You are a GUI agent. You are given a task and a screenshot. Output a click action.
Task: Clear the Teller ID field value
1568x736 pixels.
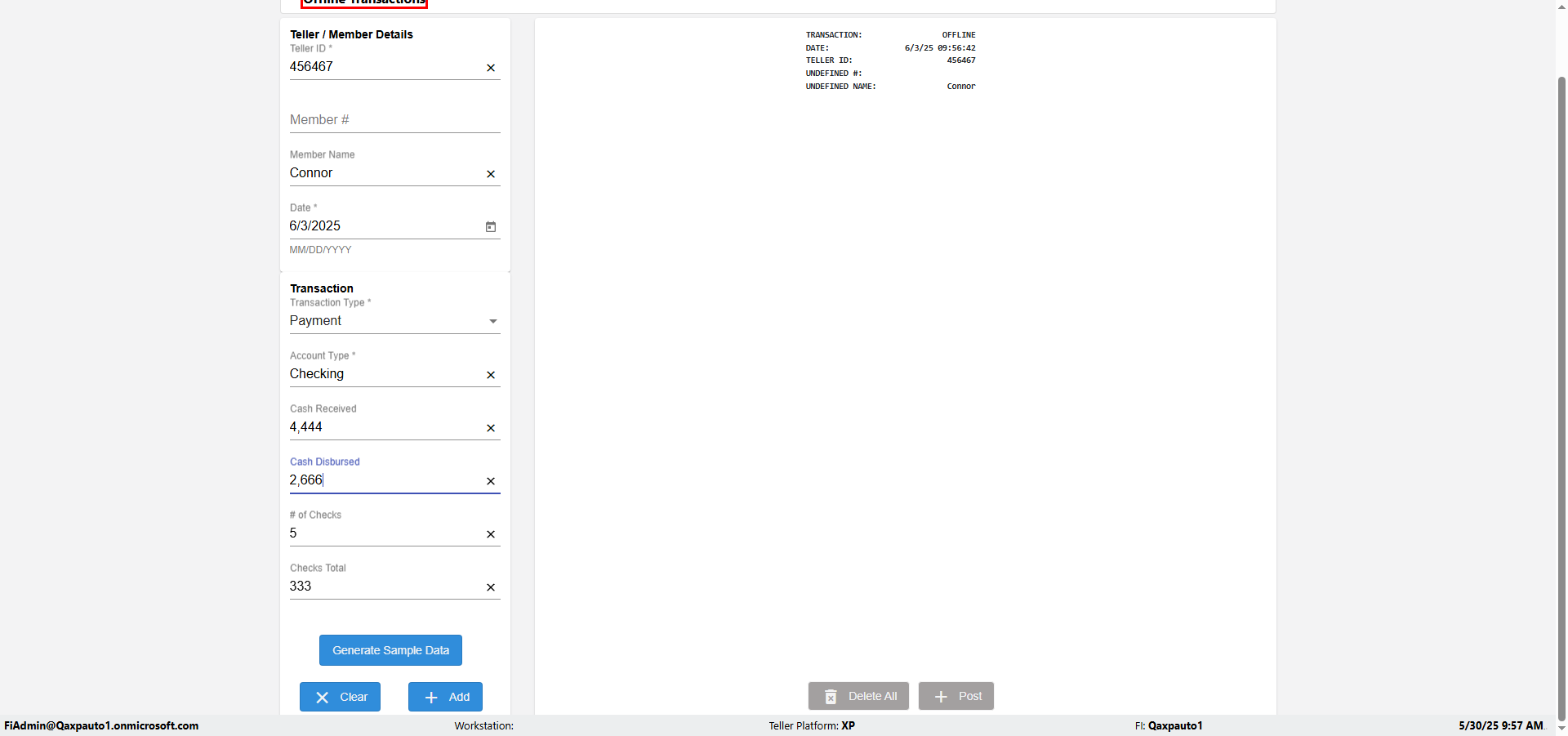[x=491, y=68]
